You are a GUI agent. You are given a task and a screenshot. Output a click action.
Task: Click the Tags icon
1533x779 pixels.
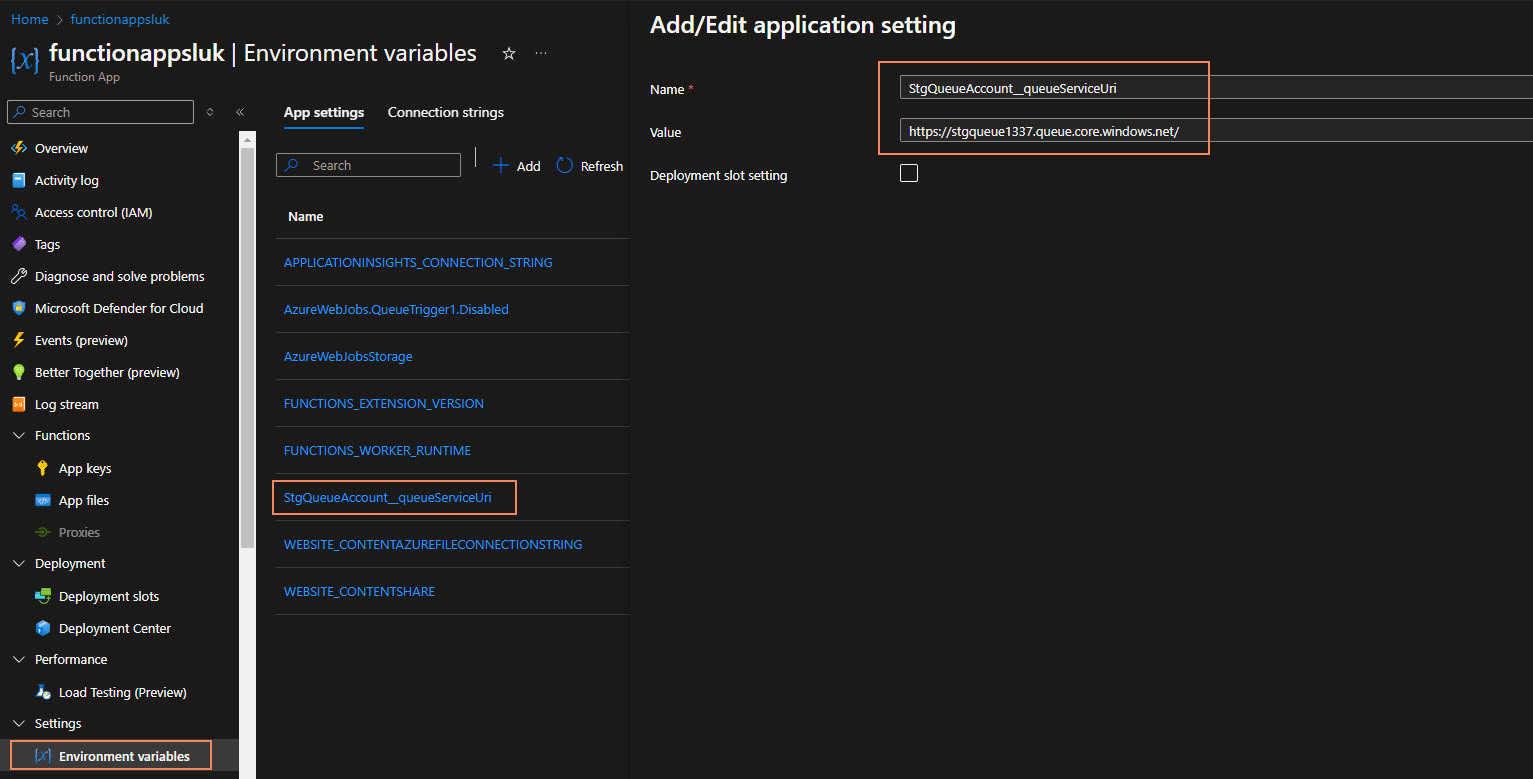pos(18,244)
